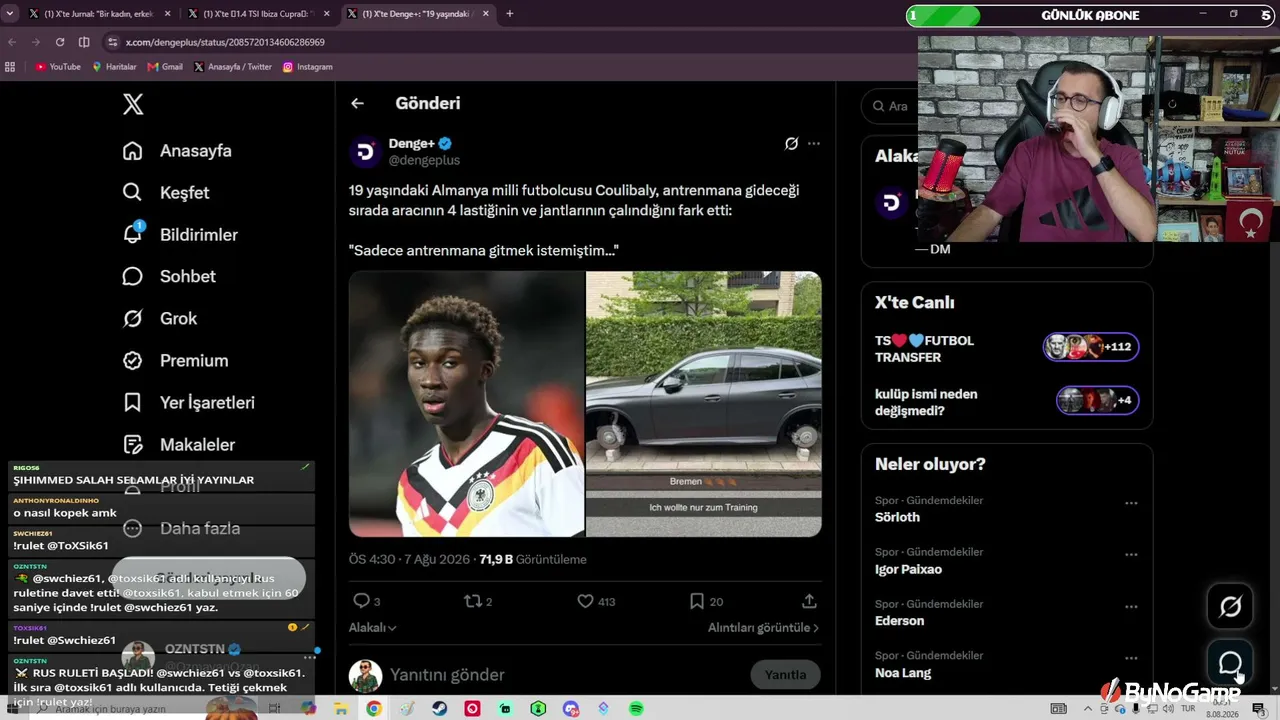This screenshot has width=1280, height=720.
Task: Open the Haritalar bookmark
Action: pos(114,67)
